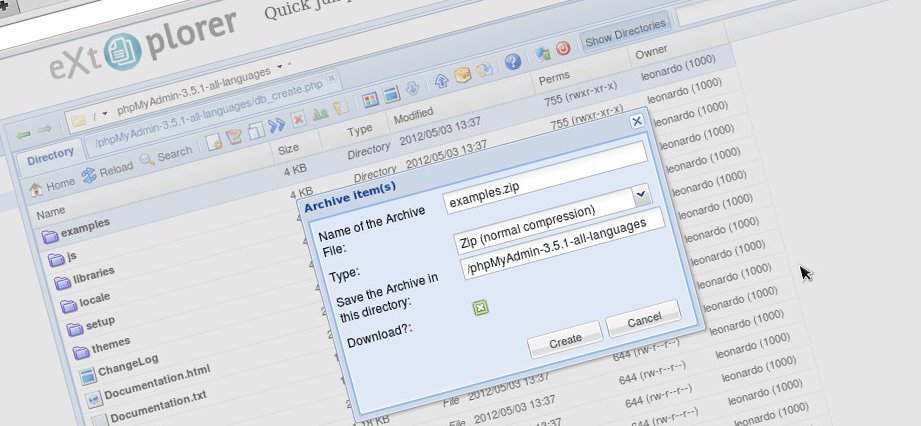Click the red X Delete toolbar icon
921x426 pixels.
pos(298,119)
